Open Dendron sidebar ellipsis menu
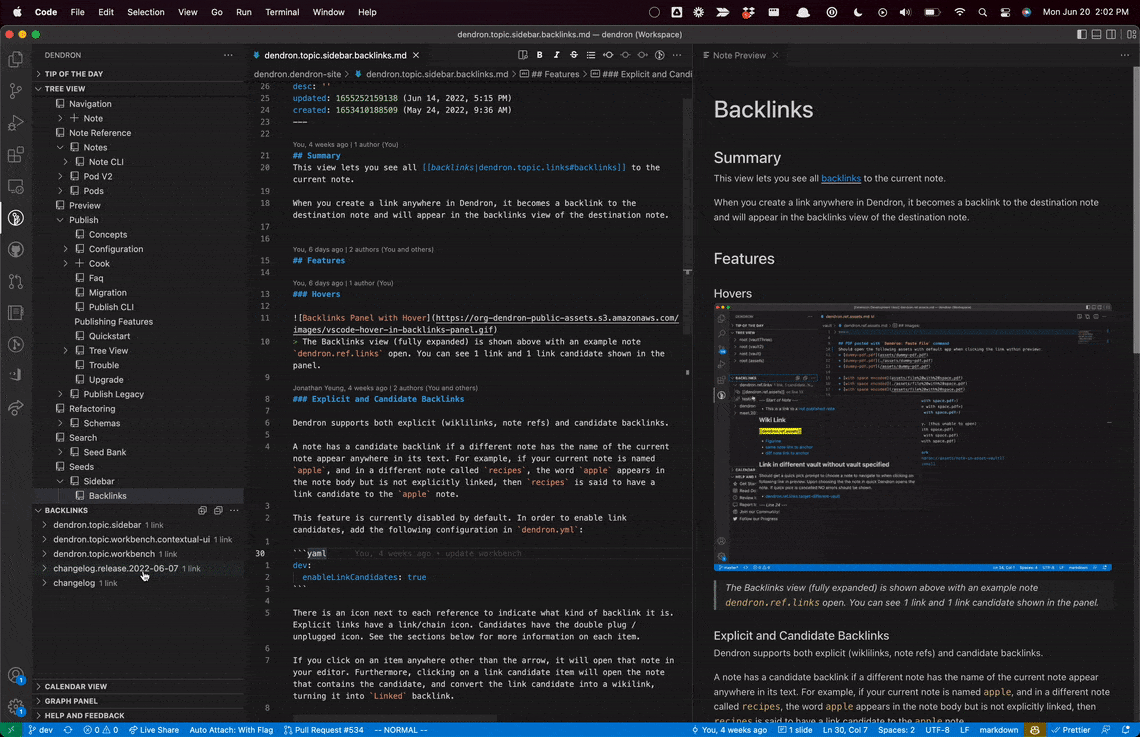1140x737 pixels. (228, 55)
